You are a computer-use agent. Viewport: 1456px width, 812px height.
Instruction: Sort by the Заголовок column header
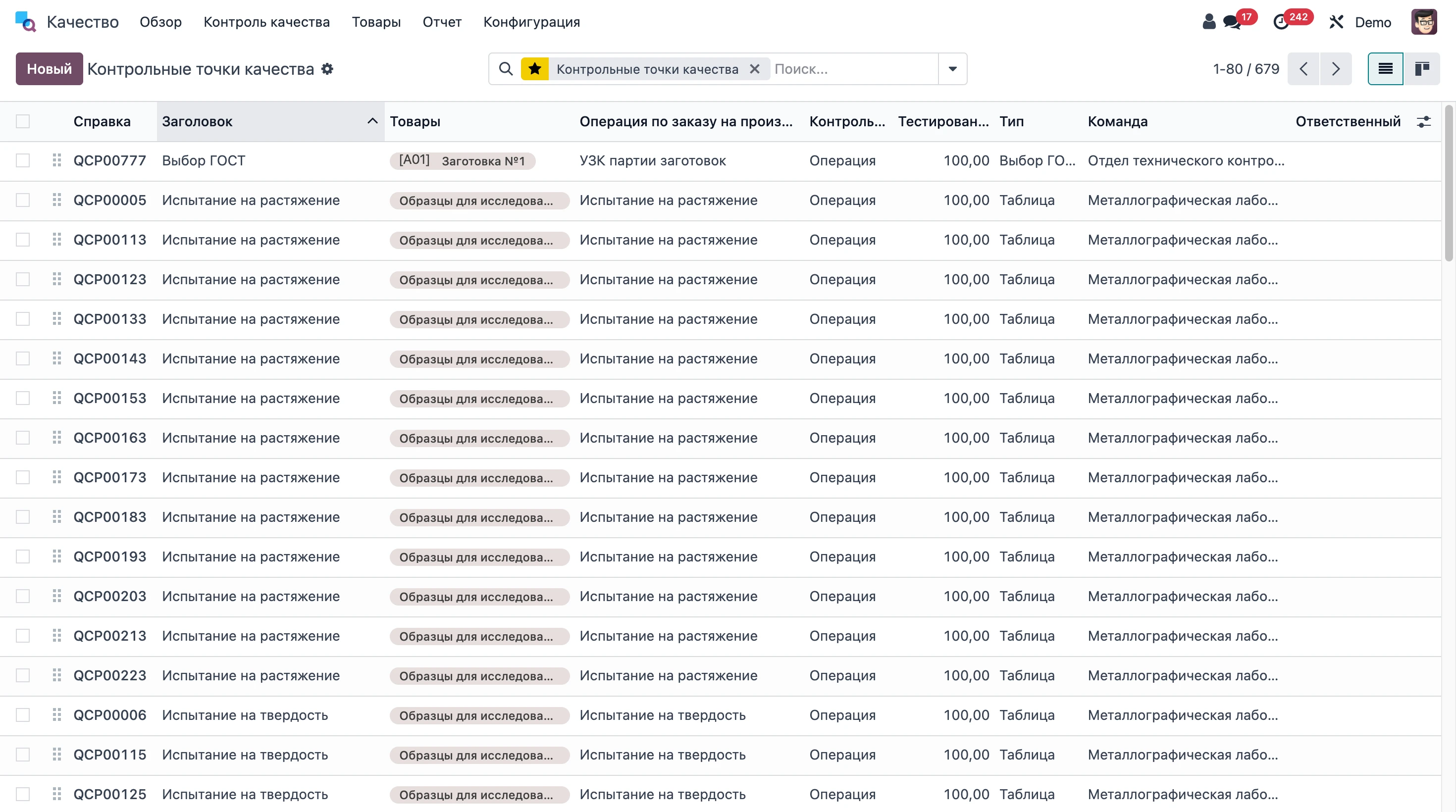[x=270, y=121]
